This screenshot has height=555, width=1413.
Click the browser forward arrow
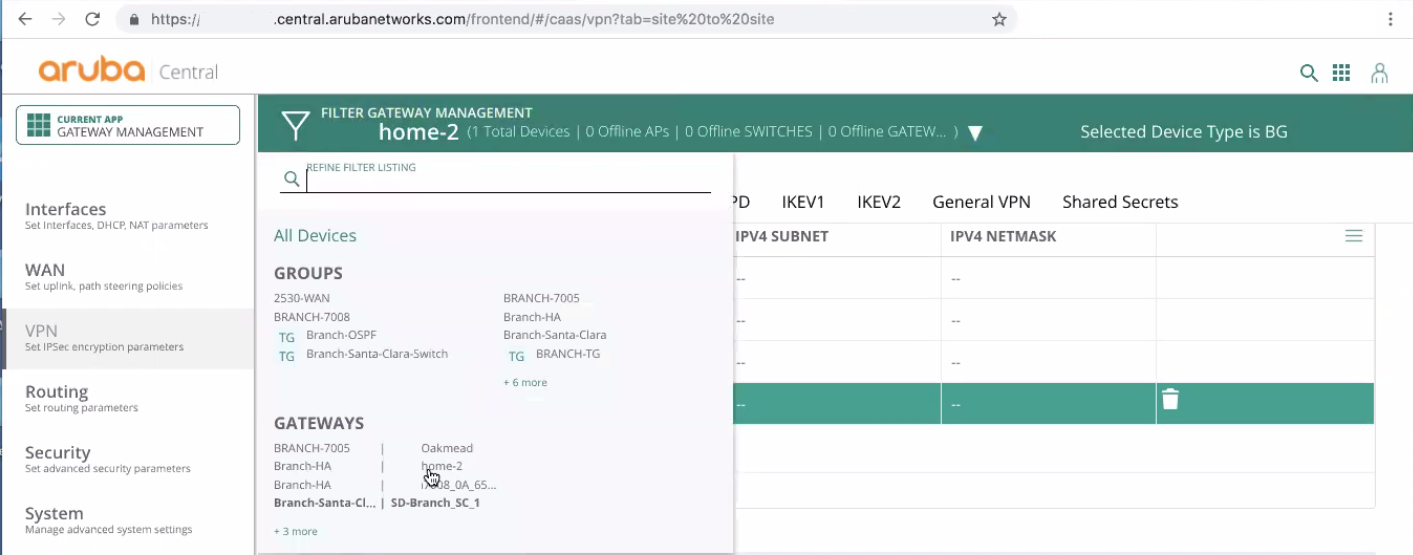click(x=59, y=19)
